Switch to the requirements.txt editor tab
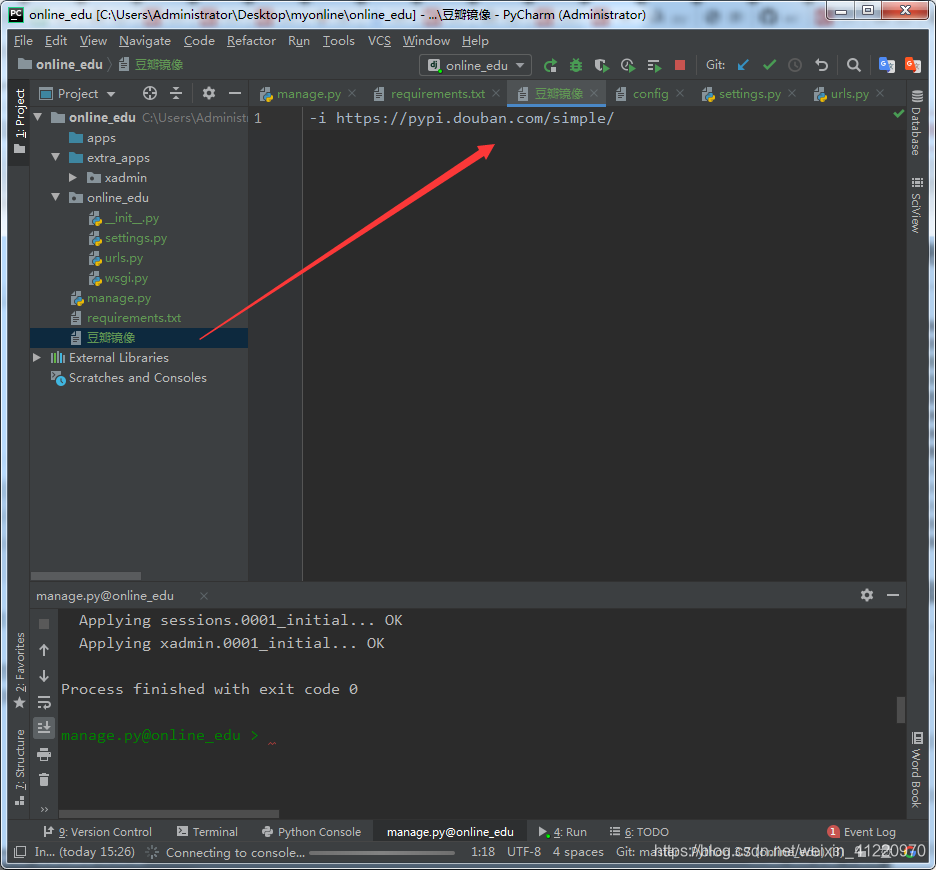 436,94
